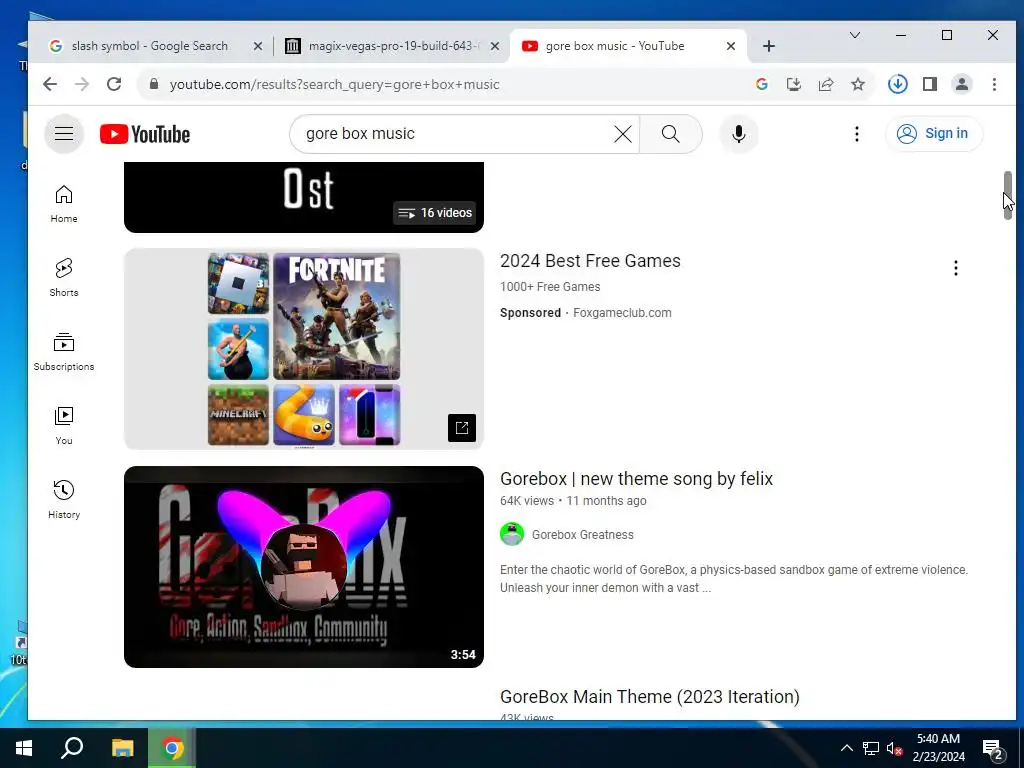Share this page icon in address bar
Screen dimensions: 1024x768
point(825,84)
